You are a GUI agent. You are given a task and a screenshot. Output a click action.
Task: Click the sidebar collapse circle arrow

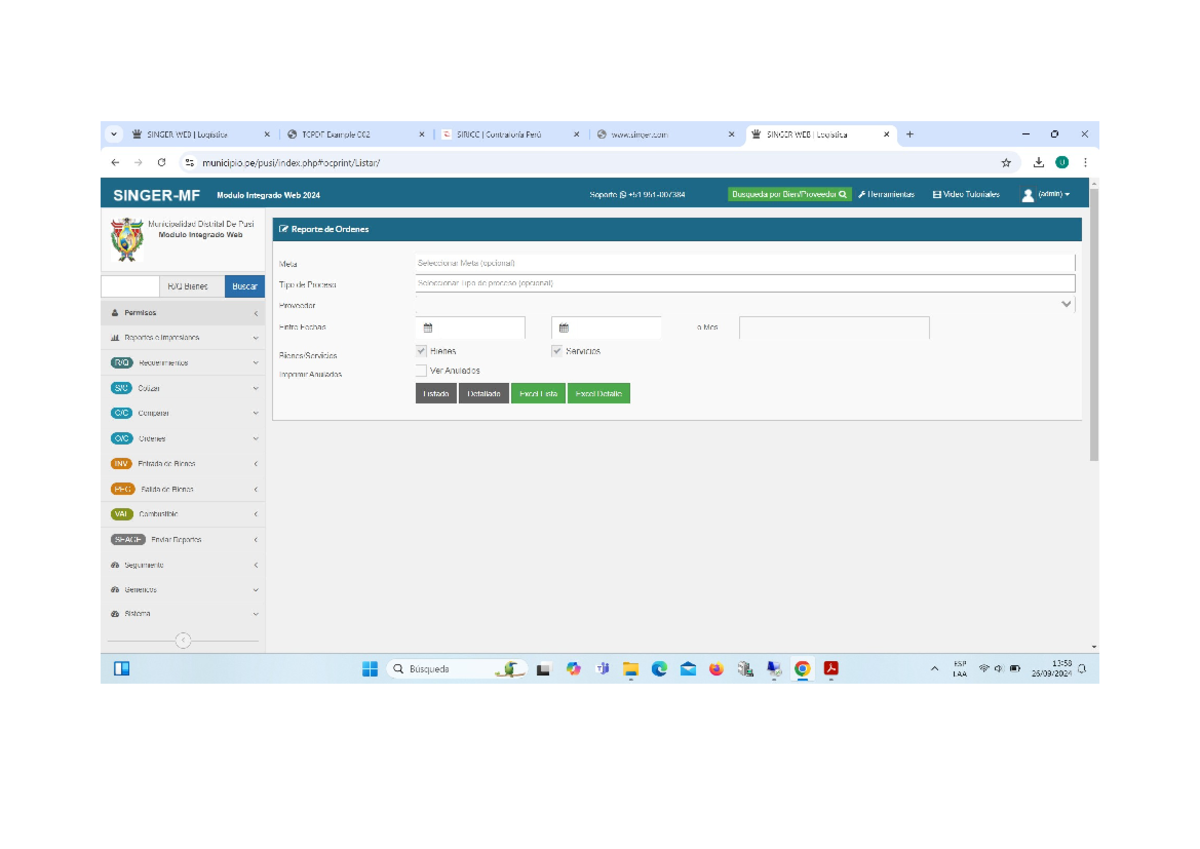pyautogui.click(x=183, y=640)
